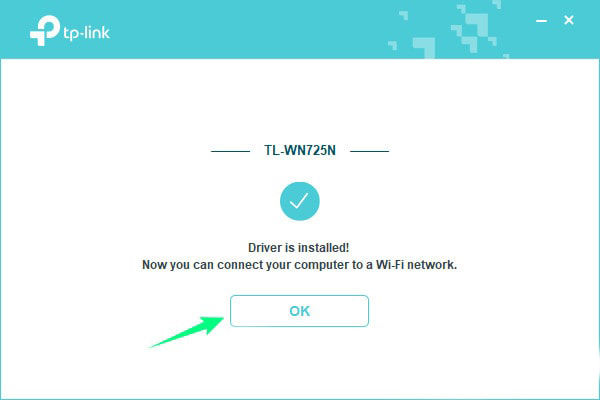This screenshot has height=400, width=600.
Task: Click the 'Now you can connect' sentence
Action: pyautogui.click(x=300, y=264)
